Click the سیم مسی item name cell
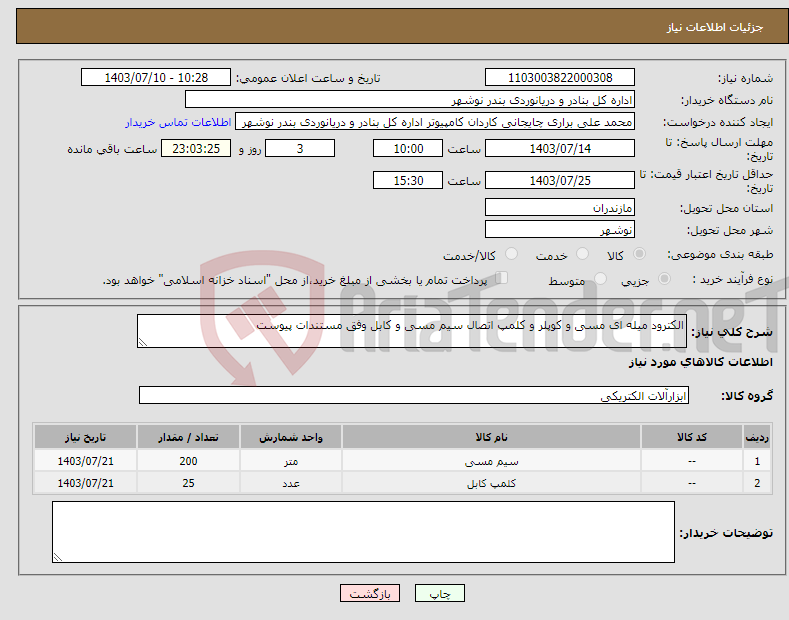The height and width of the screenshot is (620, 789). coord(491,461)
